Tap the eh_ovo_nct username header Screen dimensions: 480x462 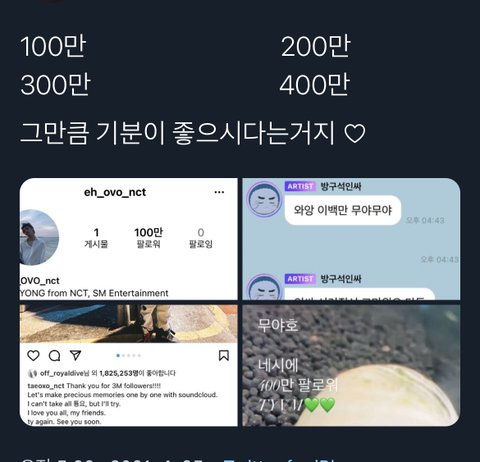(115, 192)
